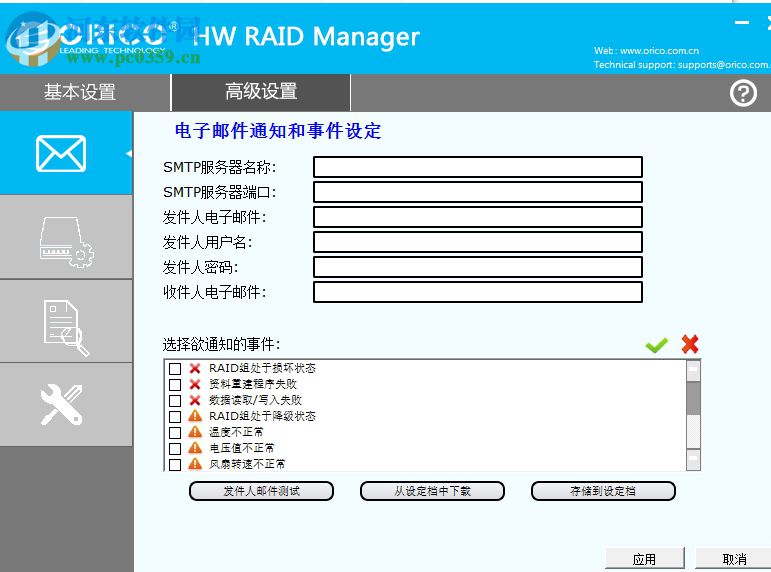Image resolution: width=771 pixels, height=572 pixels.
Task: Click the 存储到设定档 button
Action: coord(603,491)
